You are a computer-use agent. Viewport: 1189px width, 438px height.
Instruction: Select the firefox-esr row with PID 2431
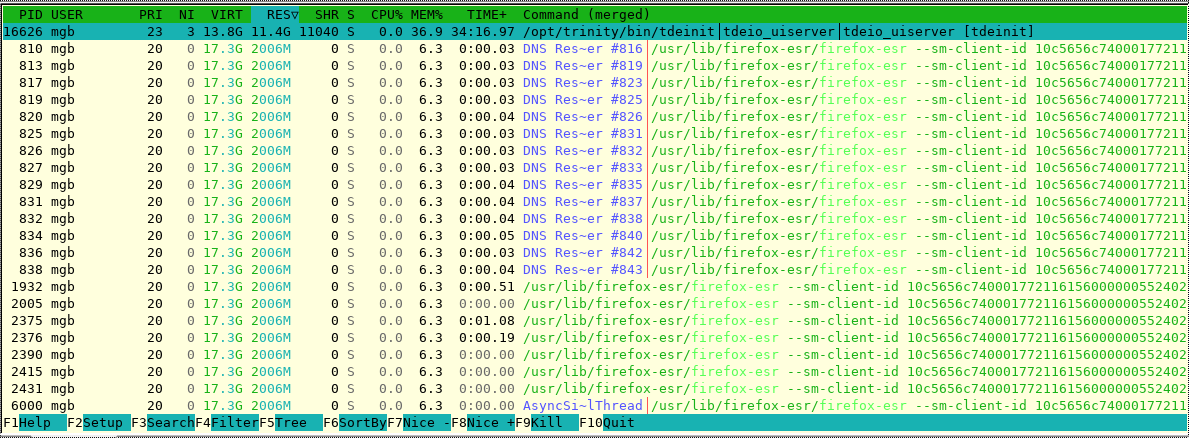pos(594,389)
